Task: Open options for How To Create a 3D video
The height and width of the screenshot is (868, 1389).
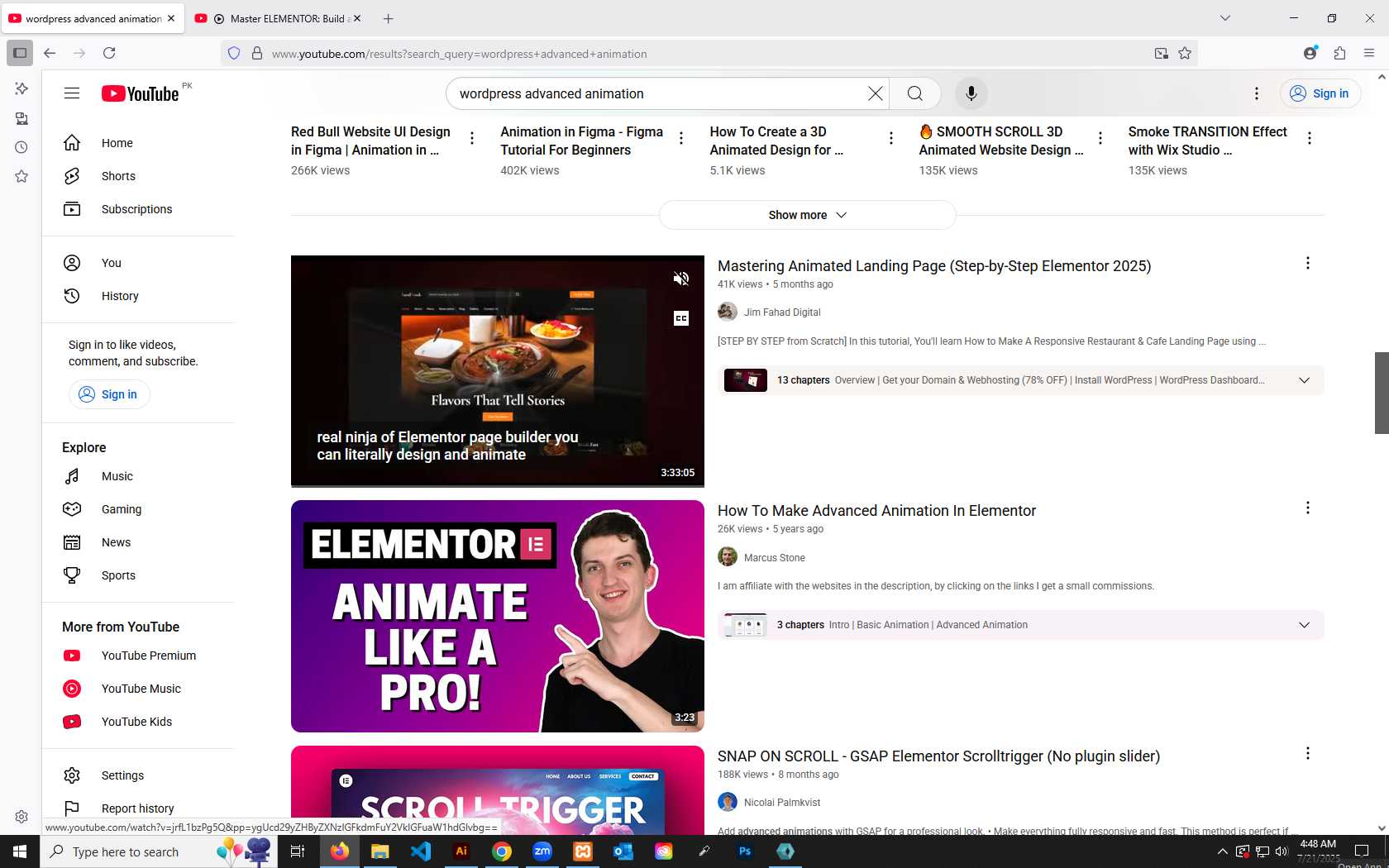Action: 890,138
